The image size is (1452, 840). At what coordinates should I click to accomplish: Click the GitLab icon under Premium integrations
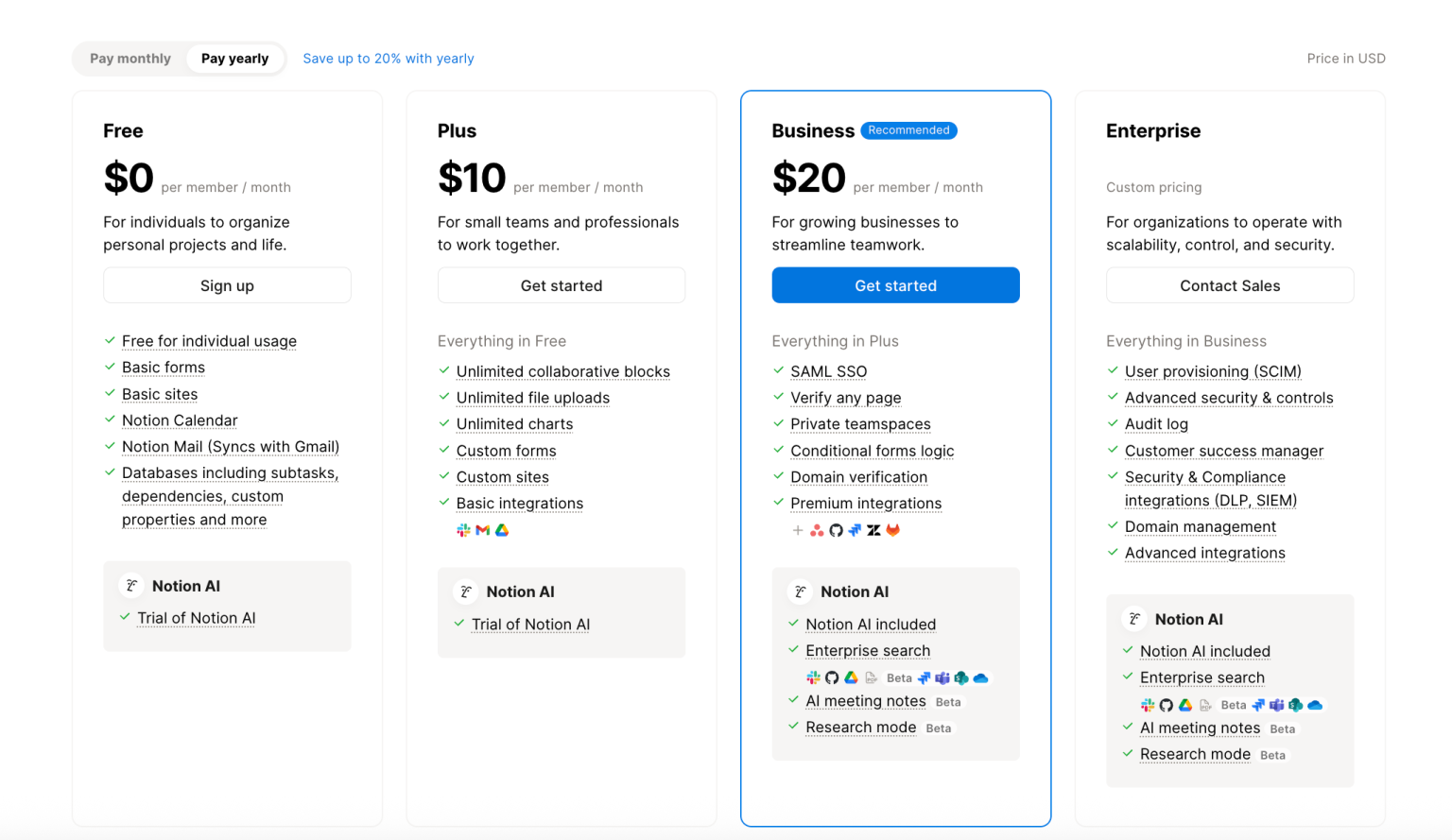[893, 530]
